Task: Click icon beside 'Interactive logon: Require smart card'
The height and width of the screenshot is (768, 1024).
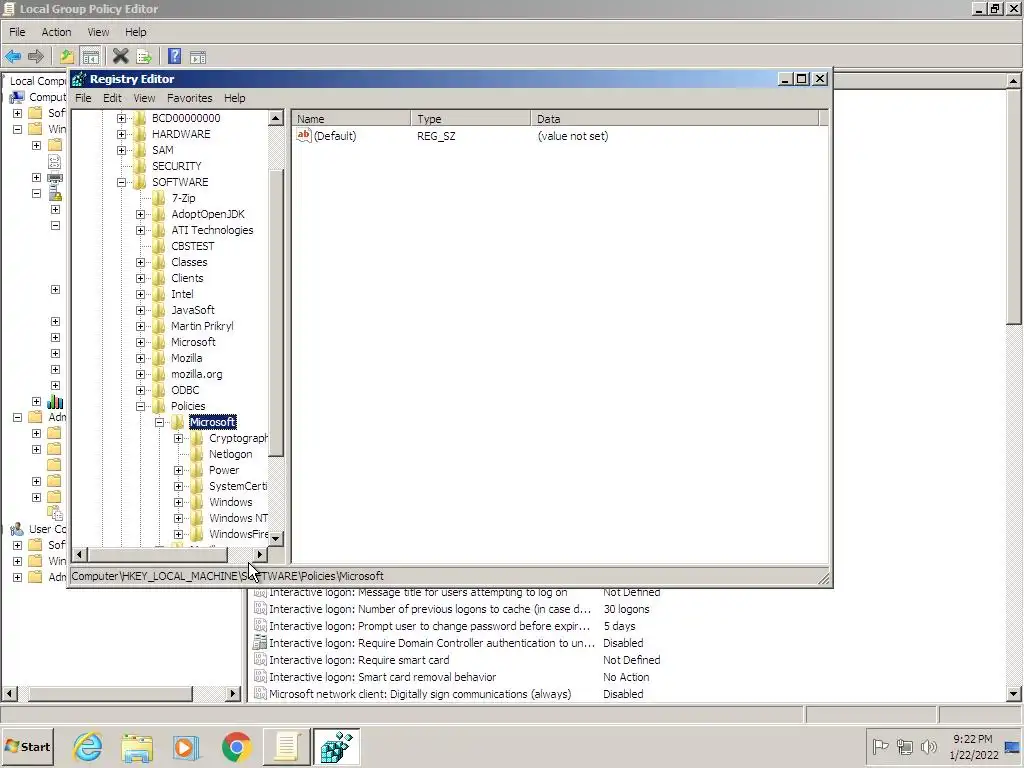Action: [260, 660]
